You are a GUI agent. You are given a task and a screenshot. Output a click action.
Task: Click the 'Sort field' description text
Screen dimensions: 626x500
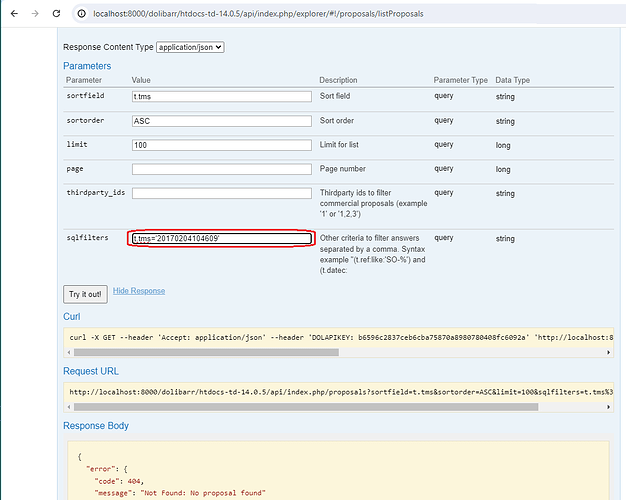click(x=335, y=96)
